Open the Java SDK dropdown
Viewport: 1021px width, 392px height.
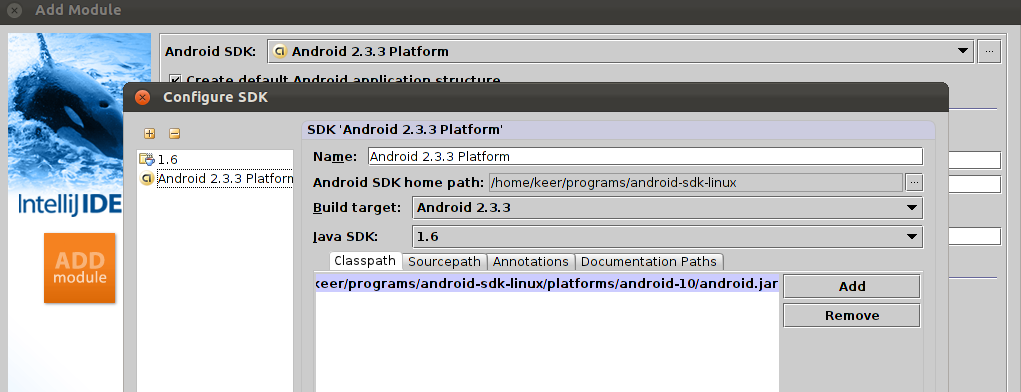coord(667,237)
